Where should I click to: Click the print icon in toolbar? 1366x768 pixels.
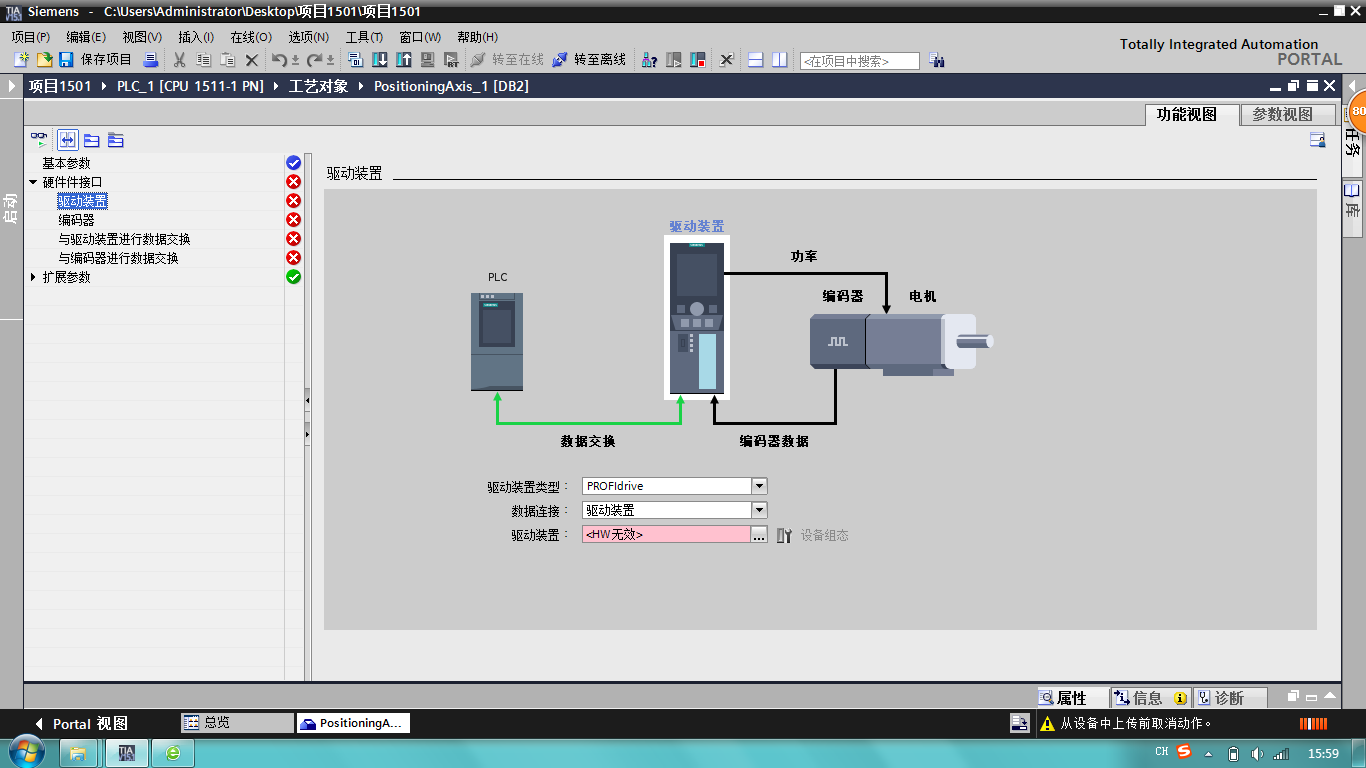click(151, 60)
